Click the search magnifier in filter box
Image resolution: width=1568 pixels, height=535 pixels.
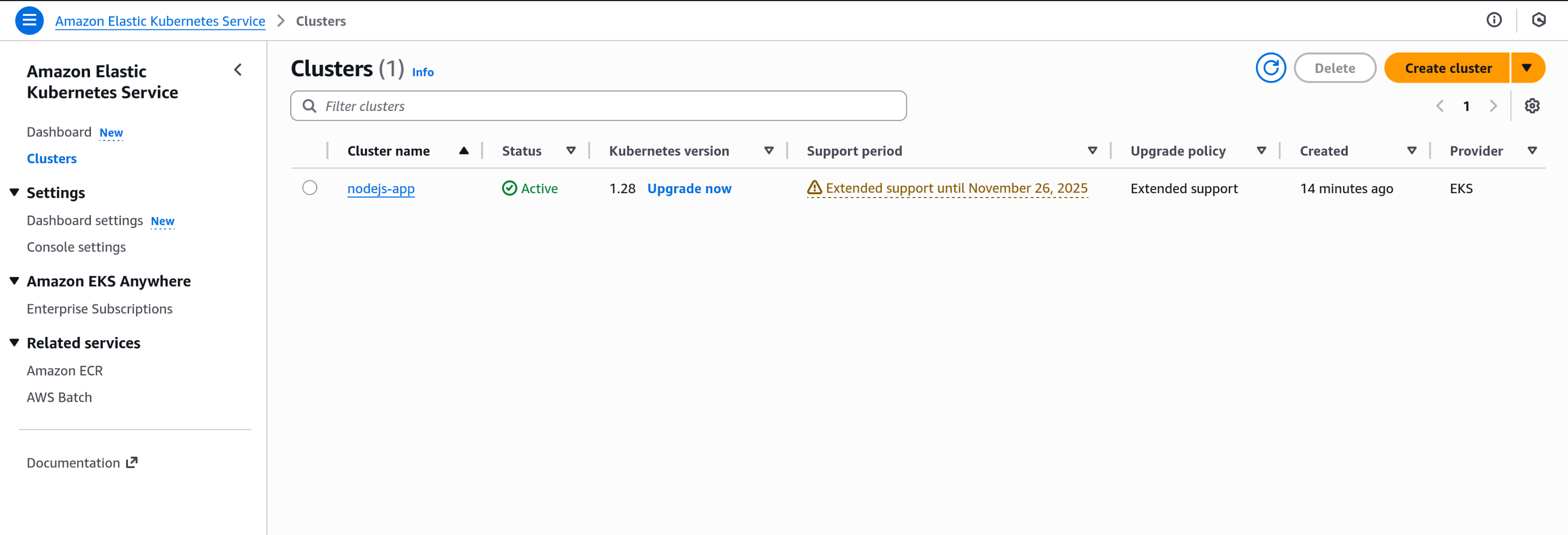click(310, 105)
